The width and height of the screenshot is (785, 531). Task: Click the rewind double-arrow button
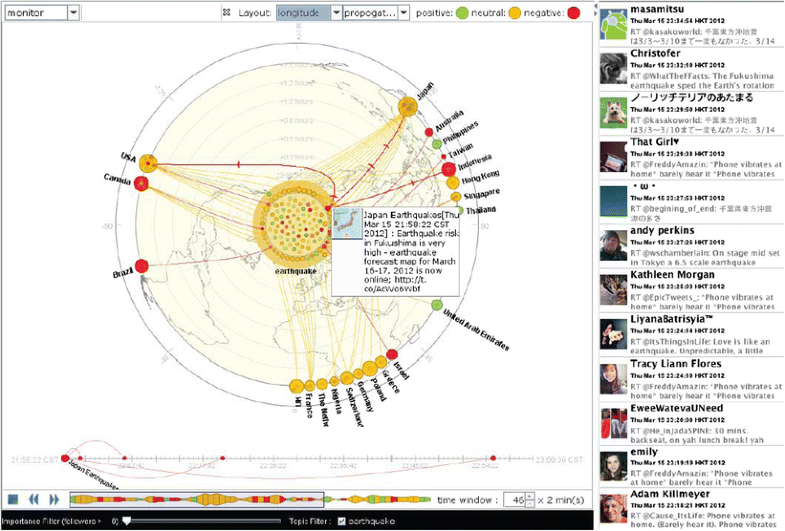(x=34, y=499)
